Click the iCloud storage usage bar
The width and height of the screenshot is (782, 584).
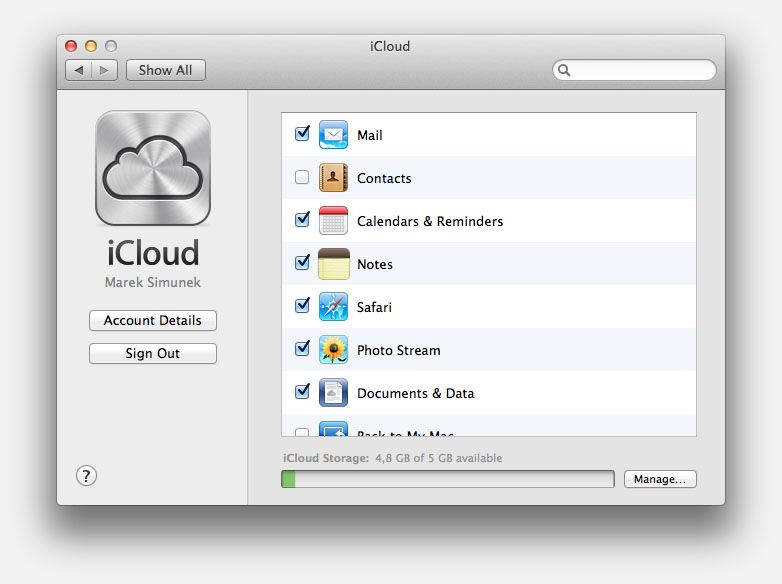tap(447, 479)
